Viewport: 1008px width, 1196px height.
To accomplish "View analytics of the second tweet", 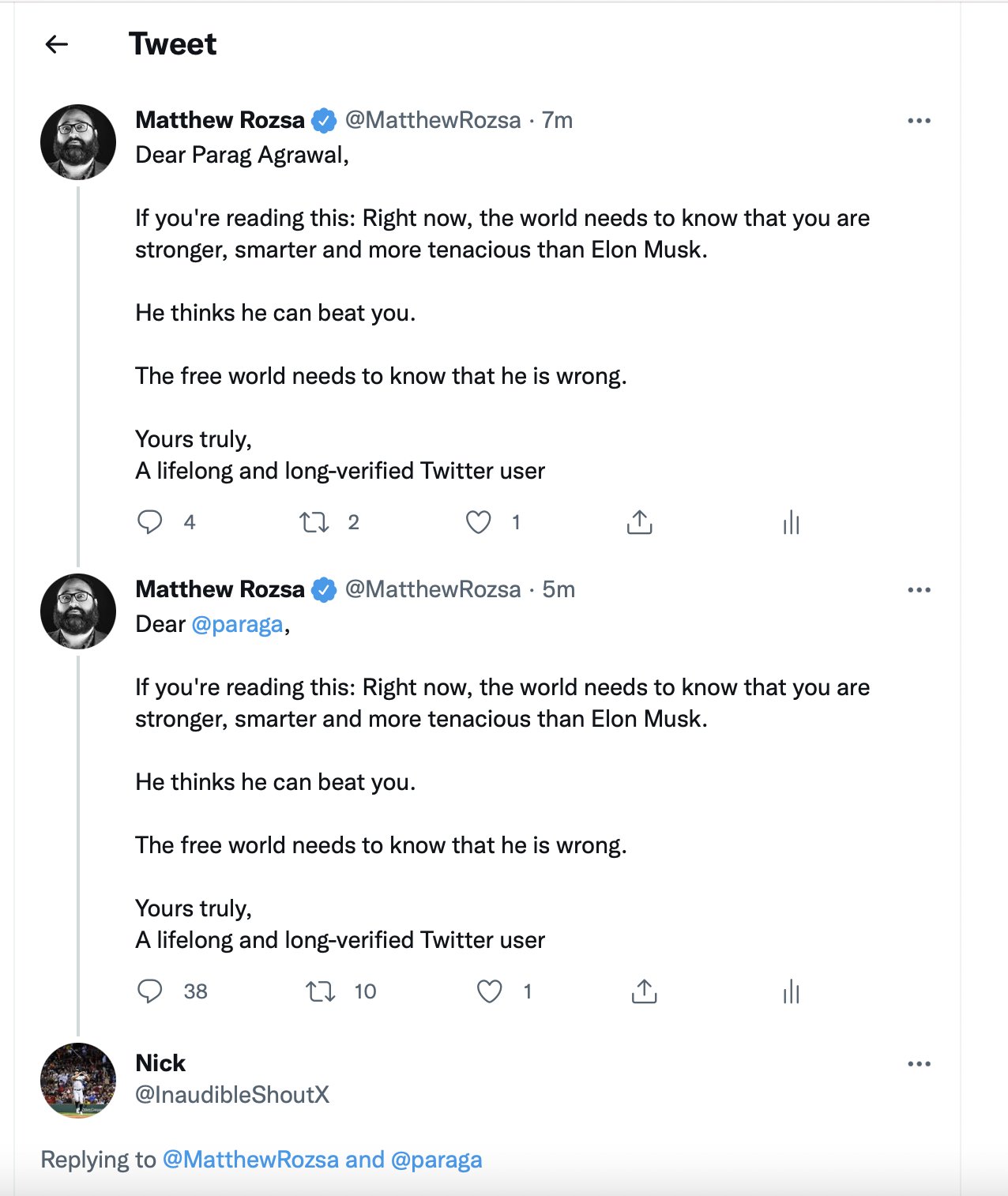I will click(x=791, y=991).
